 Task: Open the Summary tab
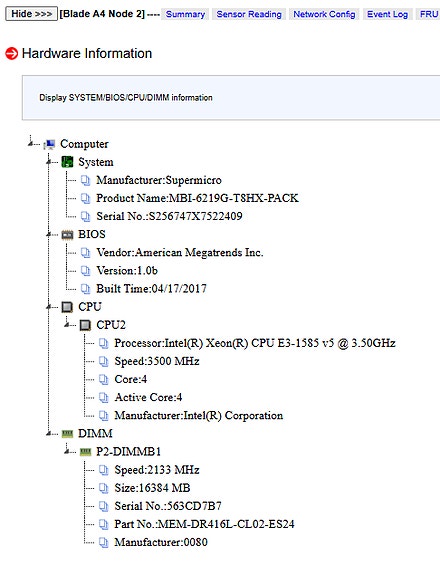[185, 14]
